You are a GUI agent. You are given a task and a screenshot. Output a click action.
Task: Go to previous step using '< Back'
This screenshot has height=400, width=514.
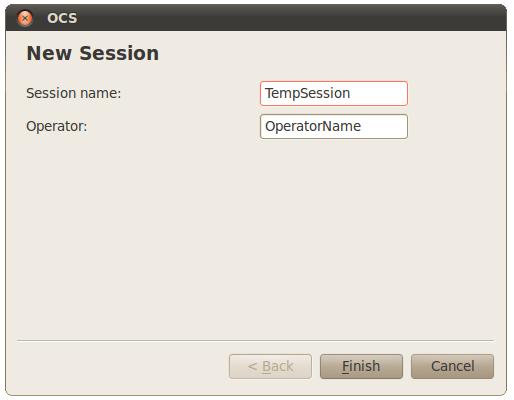click(270, 366)
